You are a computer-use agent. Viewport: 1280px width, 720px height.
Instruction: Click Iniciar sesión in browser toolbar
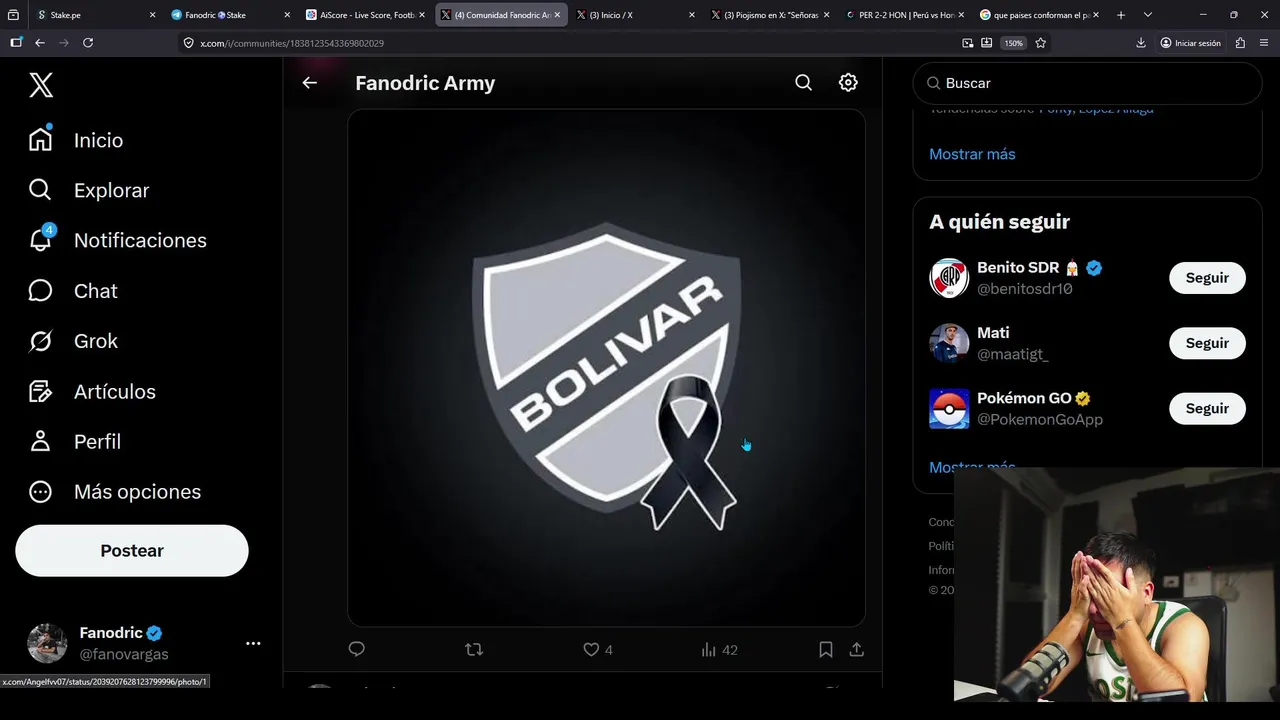point(1191,43)
